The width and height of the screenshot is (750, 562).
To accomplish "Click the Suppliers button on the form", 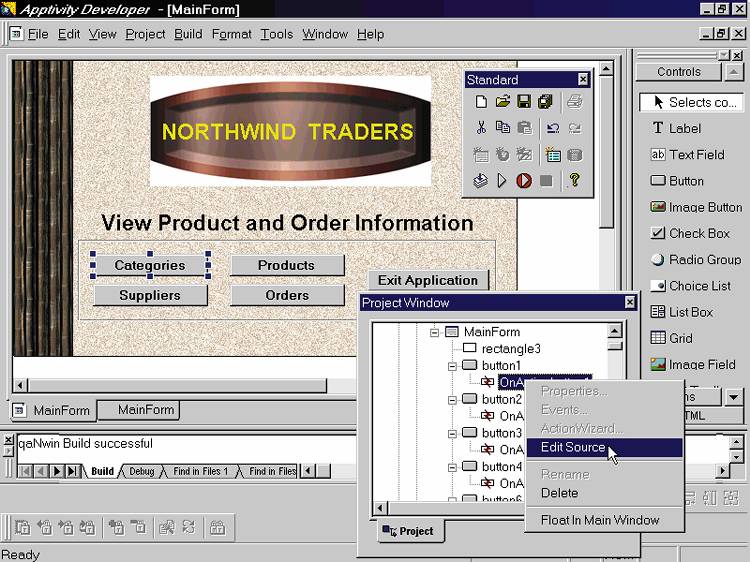I will 150,295.
